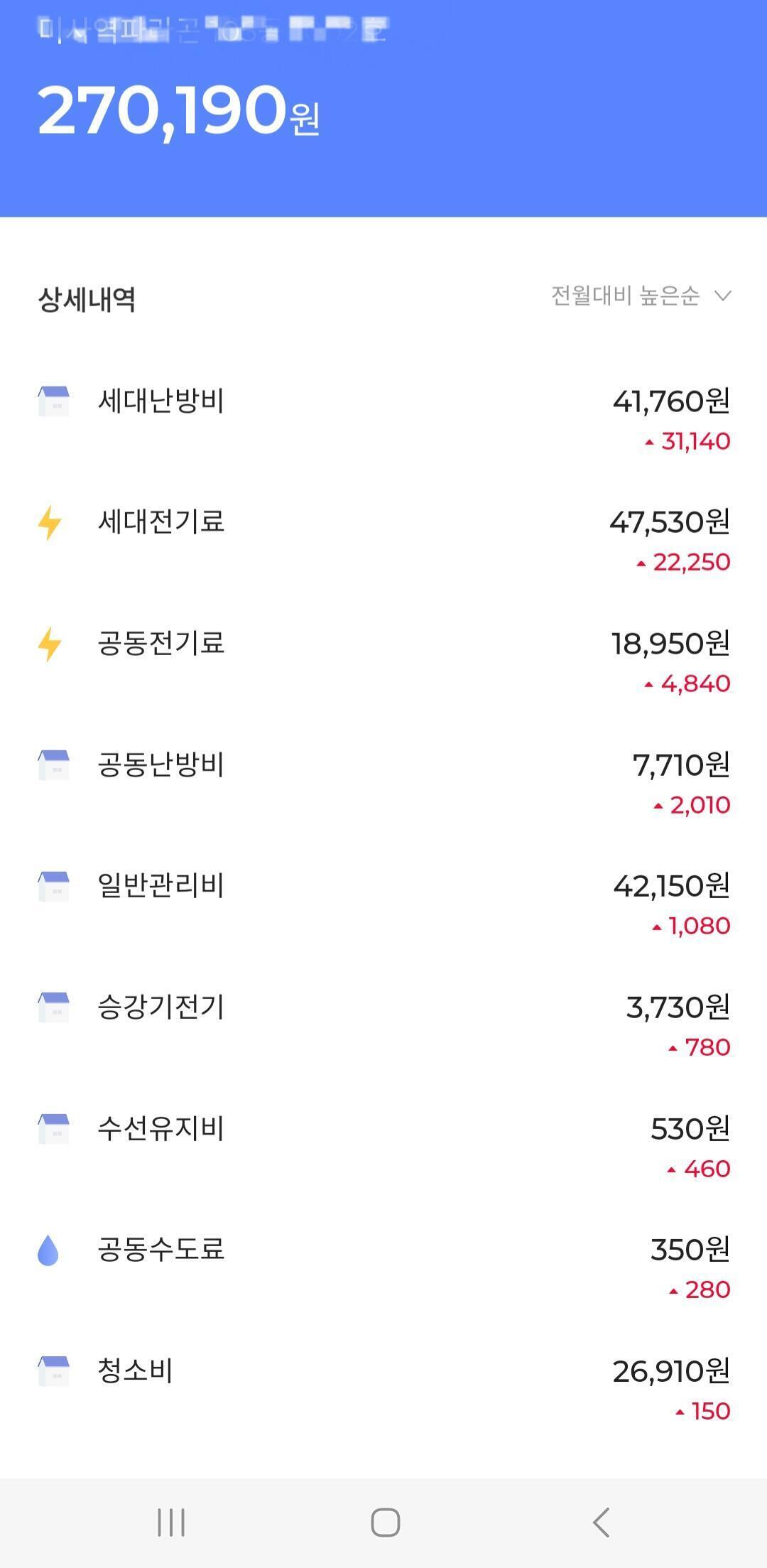This screenshot has height=1568, width=767.
Task: Tap the water drop icon beside 공동수도료
Action: point(48,1250)
